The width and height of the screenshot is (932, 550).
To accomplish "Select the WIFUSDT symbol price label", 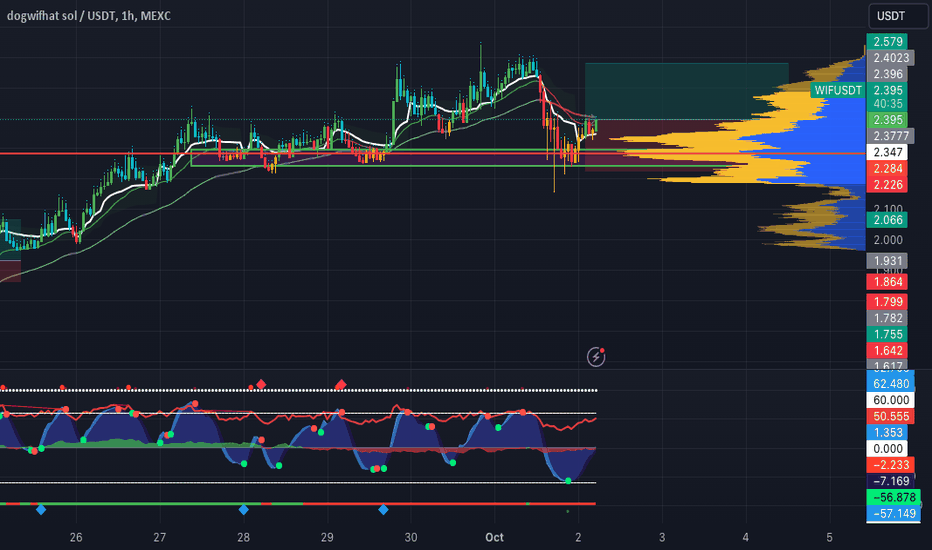I will pyautogui.click(x=837, y=90).
